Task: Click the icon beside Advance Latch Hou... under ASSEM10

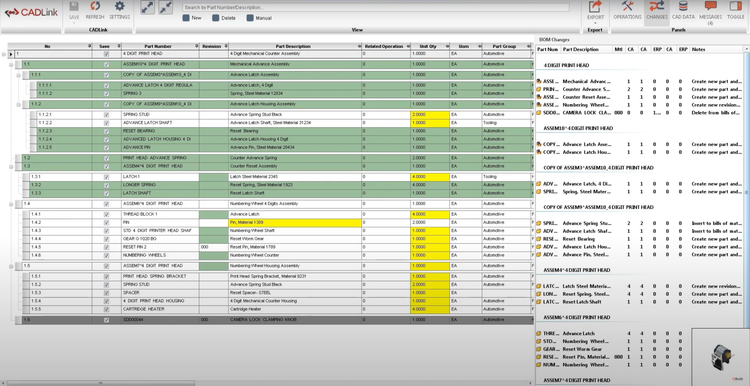Action: (539, 152)
